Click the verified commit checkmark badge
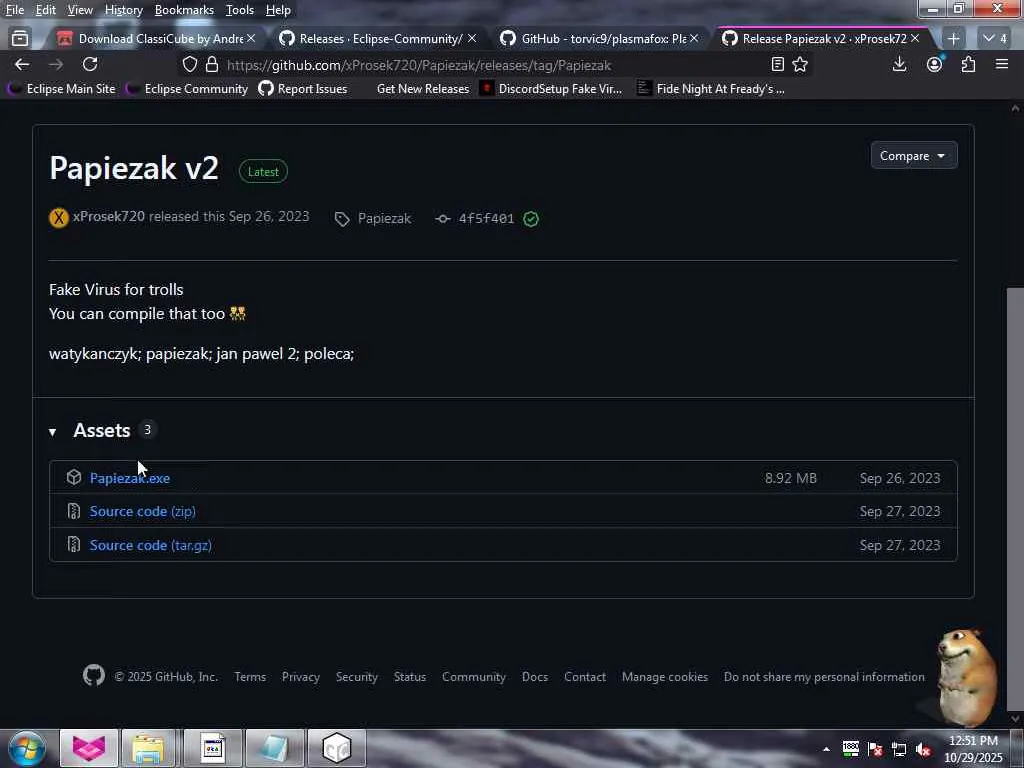Viewport: 1024px width, 768px height. tap(531, 219)
